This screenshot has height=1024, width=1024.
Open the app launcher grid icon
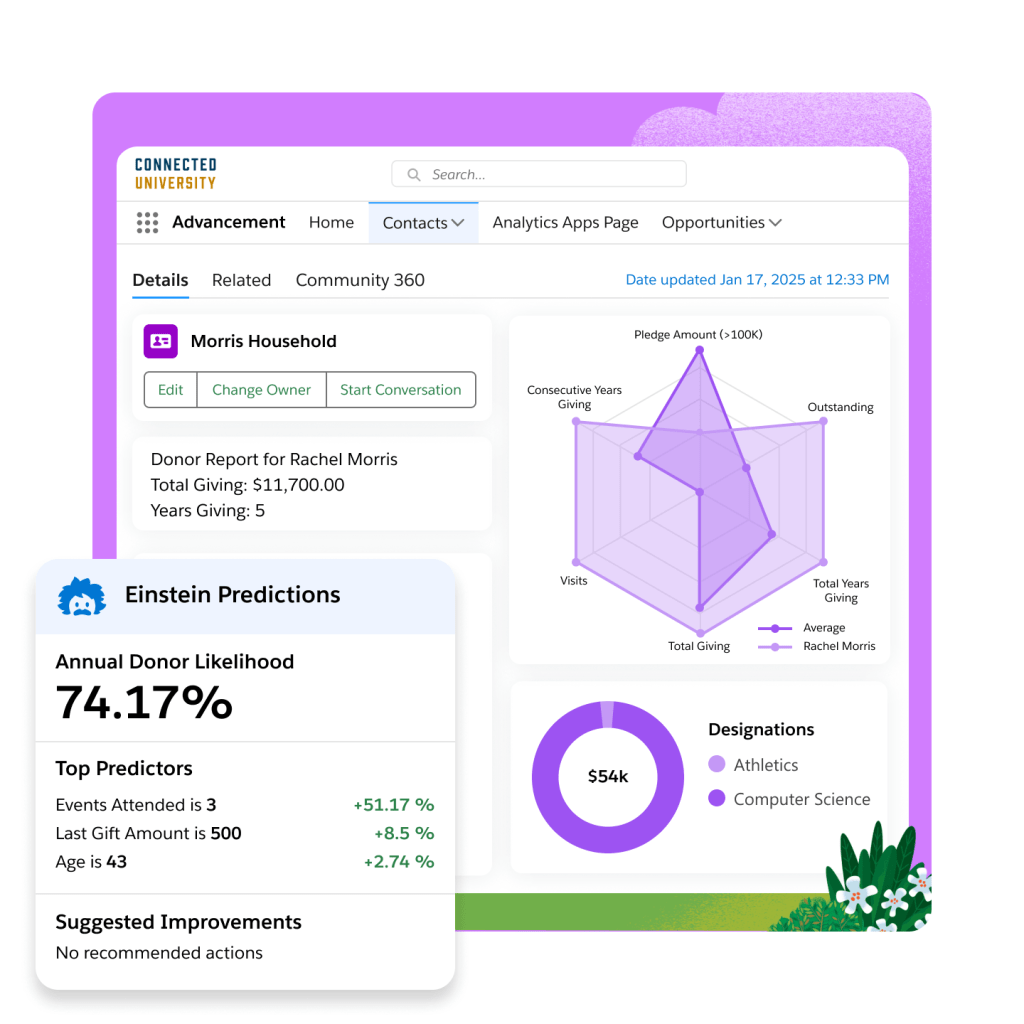point(148,223)
